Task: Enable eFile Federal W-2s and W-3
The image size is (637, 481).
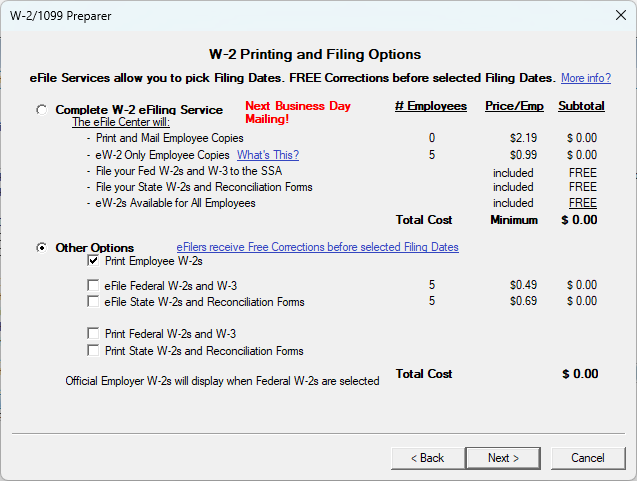Action: (x=94, y=286)
